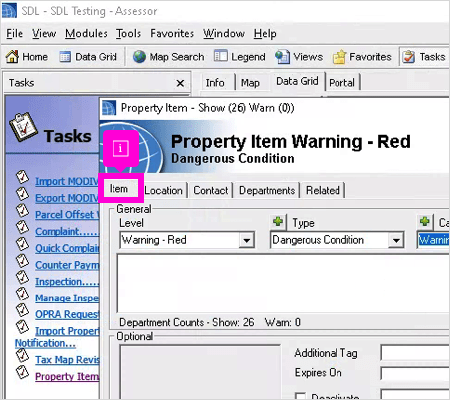Open the Counter Payment task link
This screenshot has width=450, height=400.
click(67, 265)
